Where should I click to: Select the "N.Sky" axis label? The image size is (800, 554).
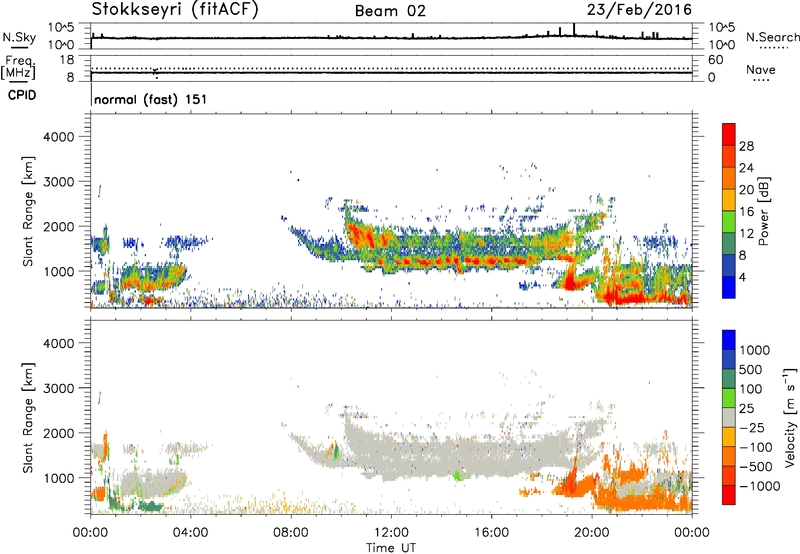(x=19, y=37)
